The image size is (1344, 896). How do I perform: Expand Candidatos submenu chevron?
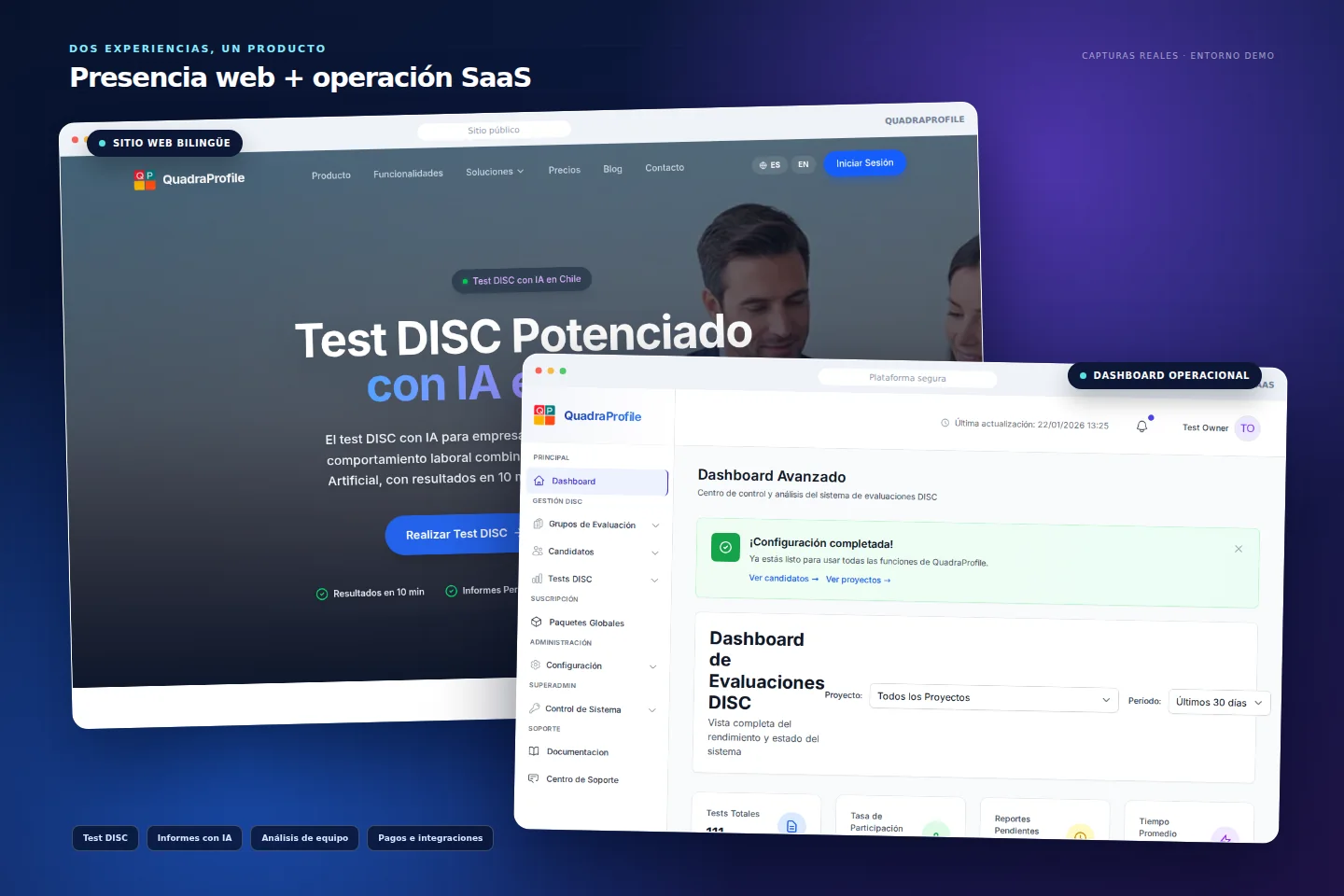(x=655, y=553)
